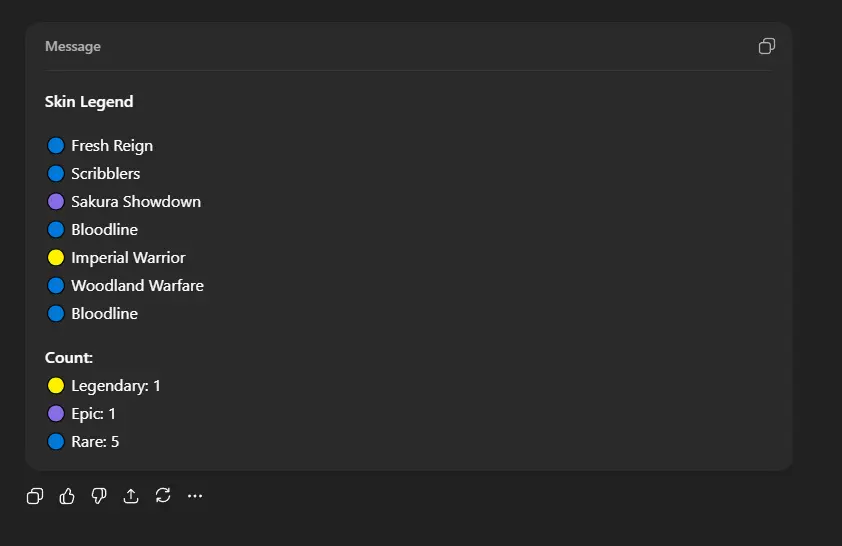The image size is (842, 546).
Task: Click the Message label in the header
Action: coord(73,47)
